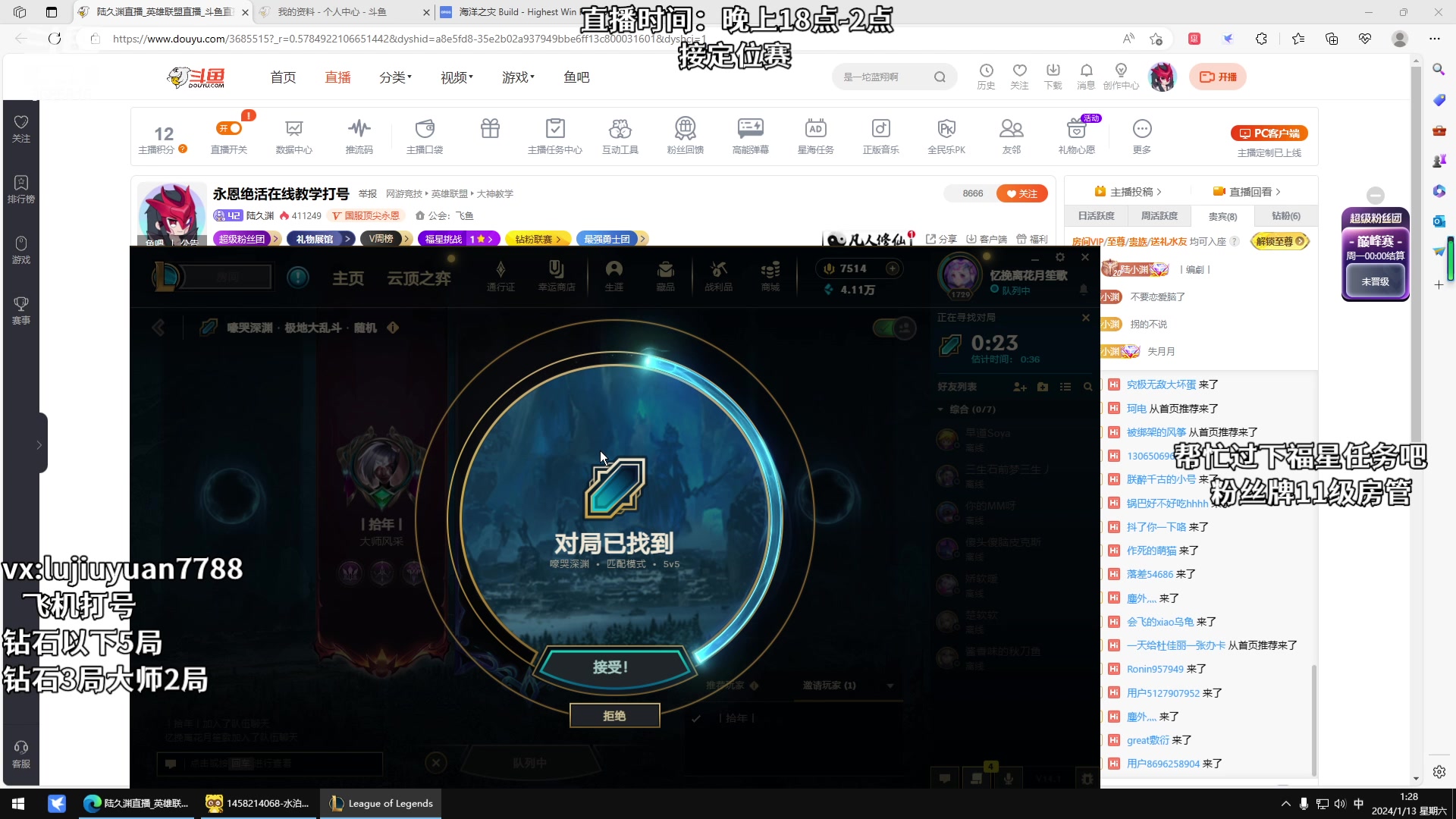The height and width of the screenshot is (819, 1456).
Task: Focus the Douyu search input field
Action: coord(883,77)
